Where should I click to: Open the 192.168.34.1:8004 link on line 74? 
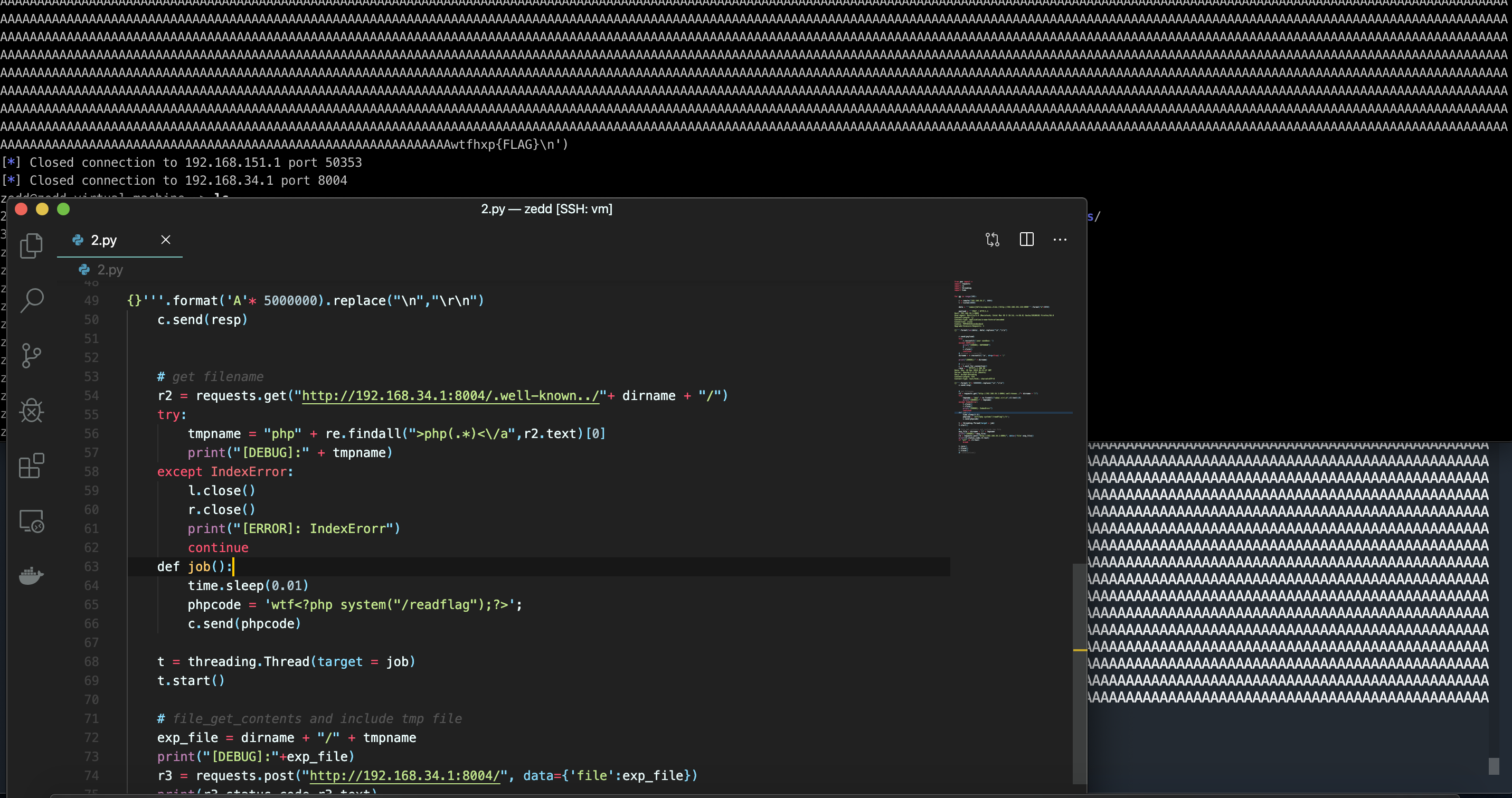pos(404,775)
